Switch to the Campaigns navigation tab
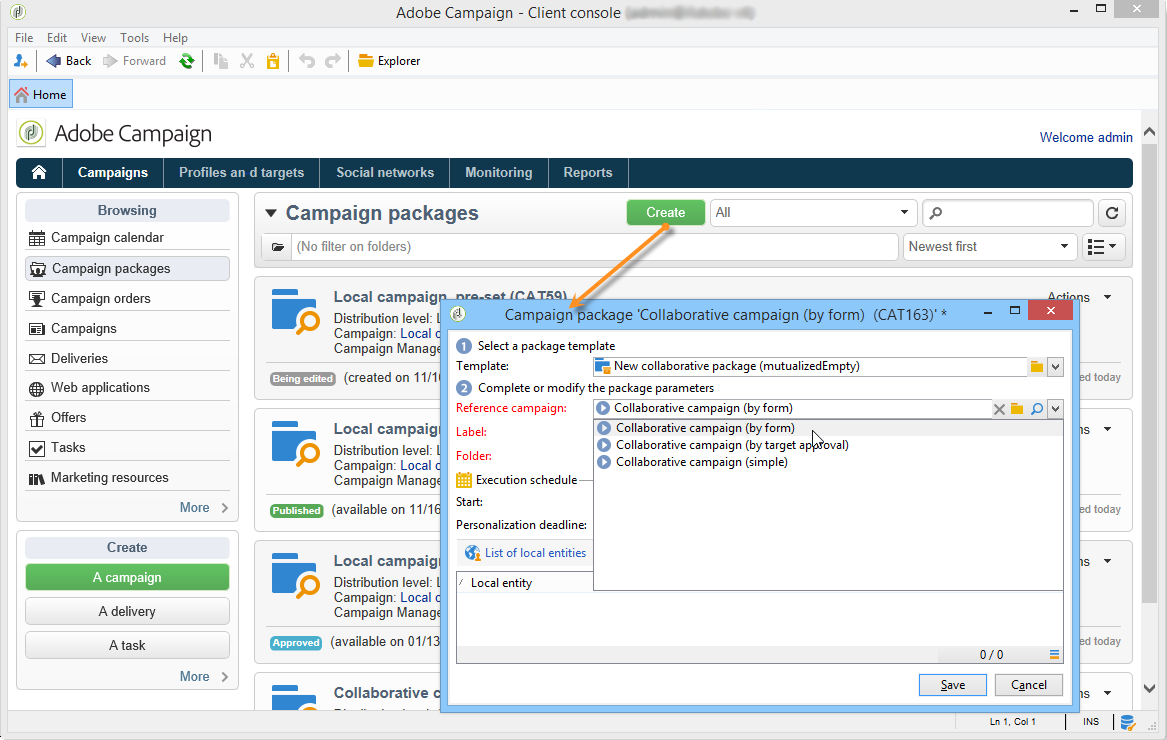Viewport: 1167px width, 740px height. pyautogui.click(x=113, y=173)
